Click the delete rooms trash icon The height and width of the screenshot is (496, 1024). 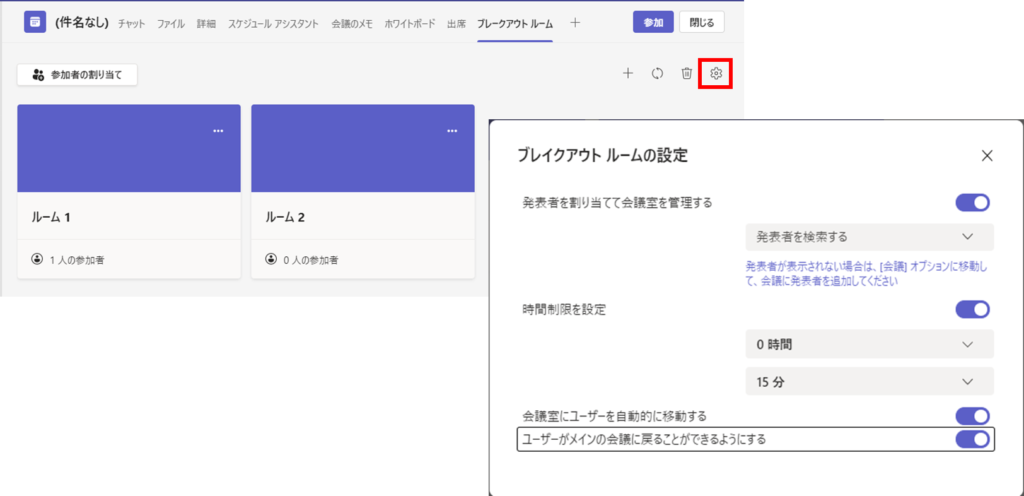(x=686, y=73)
